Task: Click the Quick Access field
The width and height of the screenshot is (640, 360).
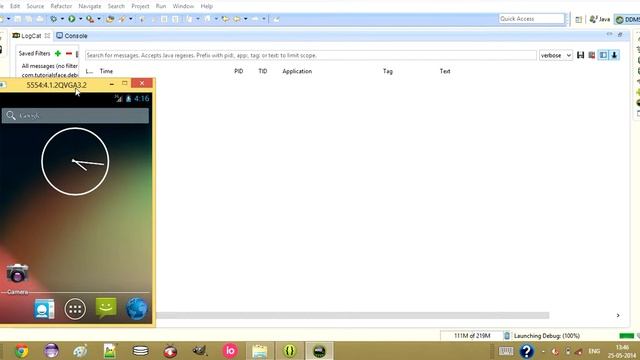Action: coord(531,19)
